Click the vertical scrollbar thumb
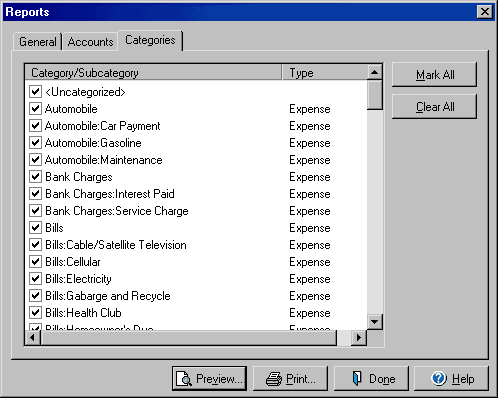Screen dimensions: 498x398 coord(375,95)
